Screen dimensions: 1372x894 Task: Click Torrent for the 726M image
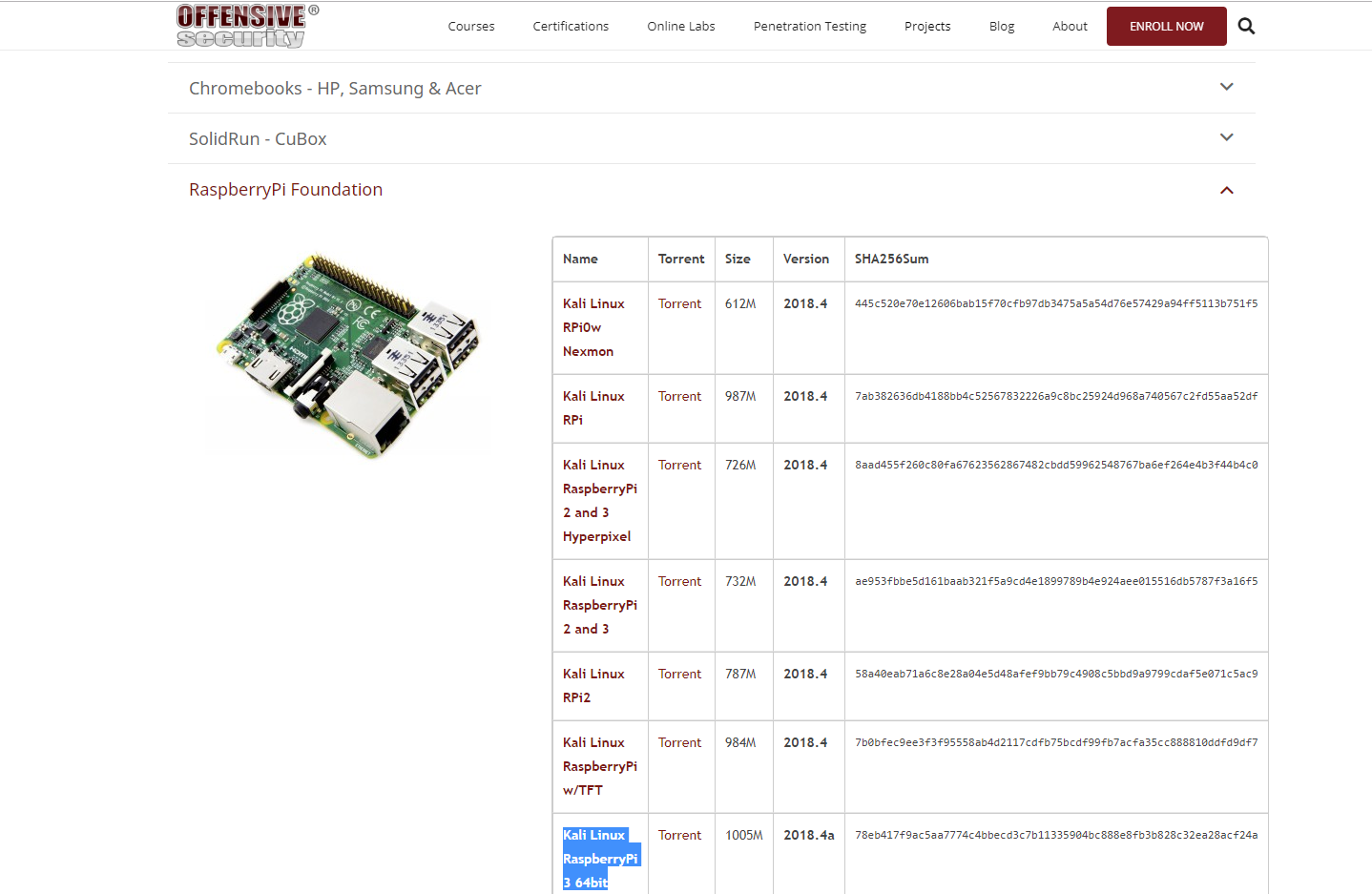click(679, 465)
